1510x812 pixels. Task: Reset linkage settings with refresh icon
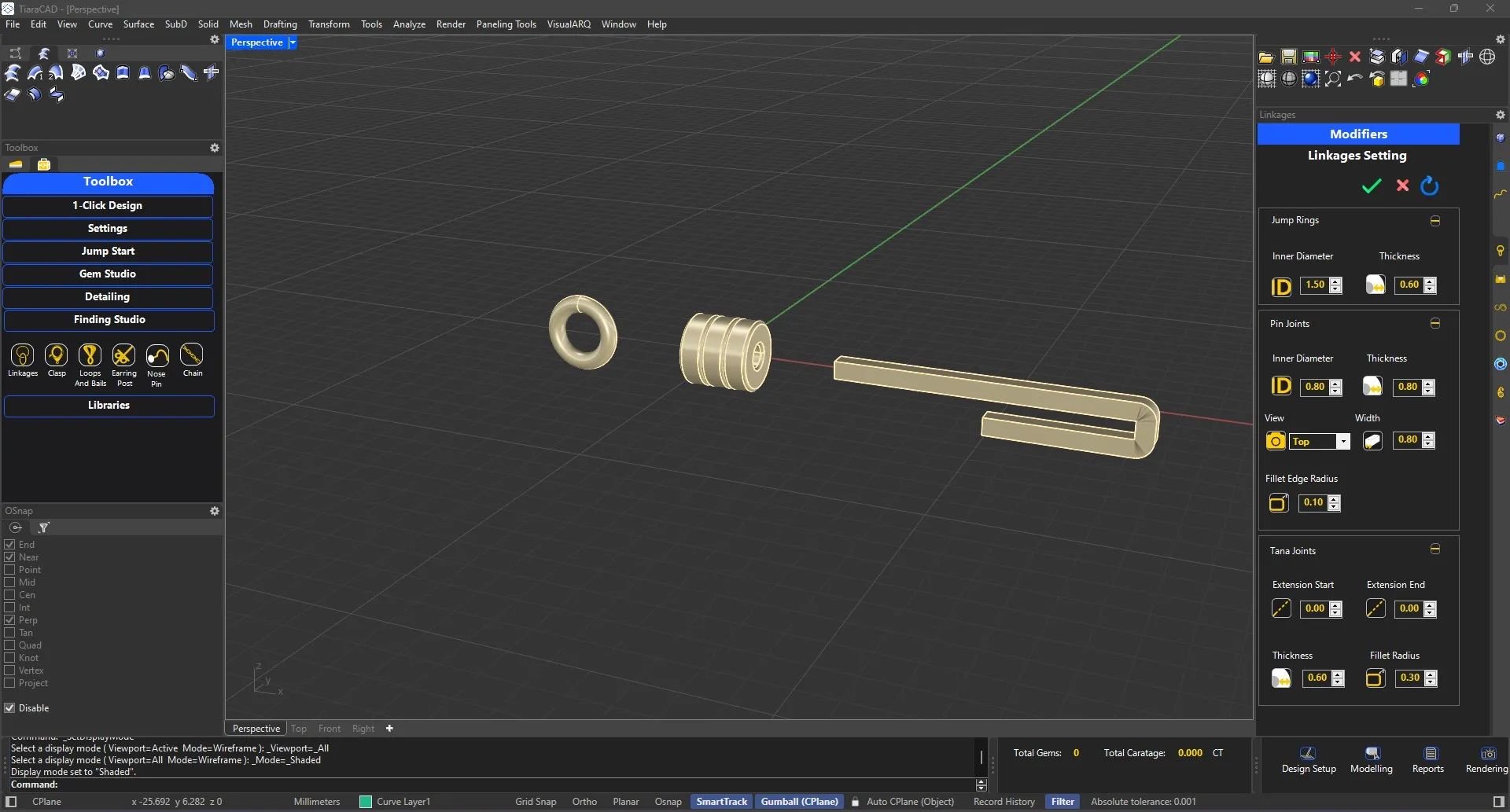coord(1429,186)
